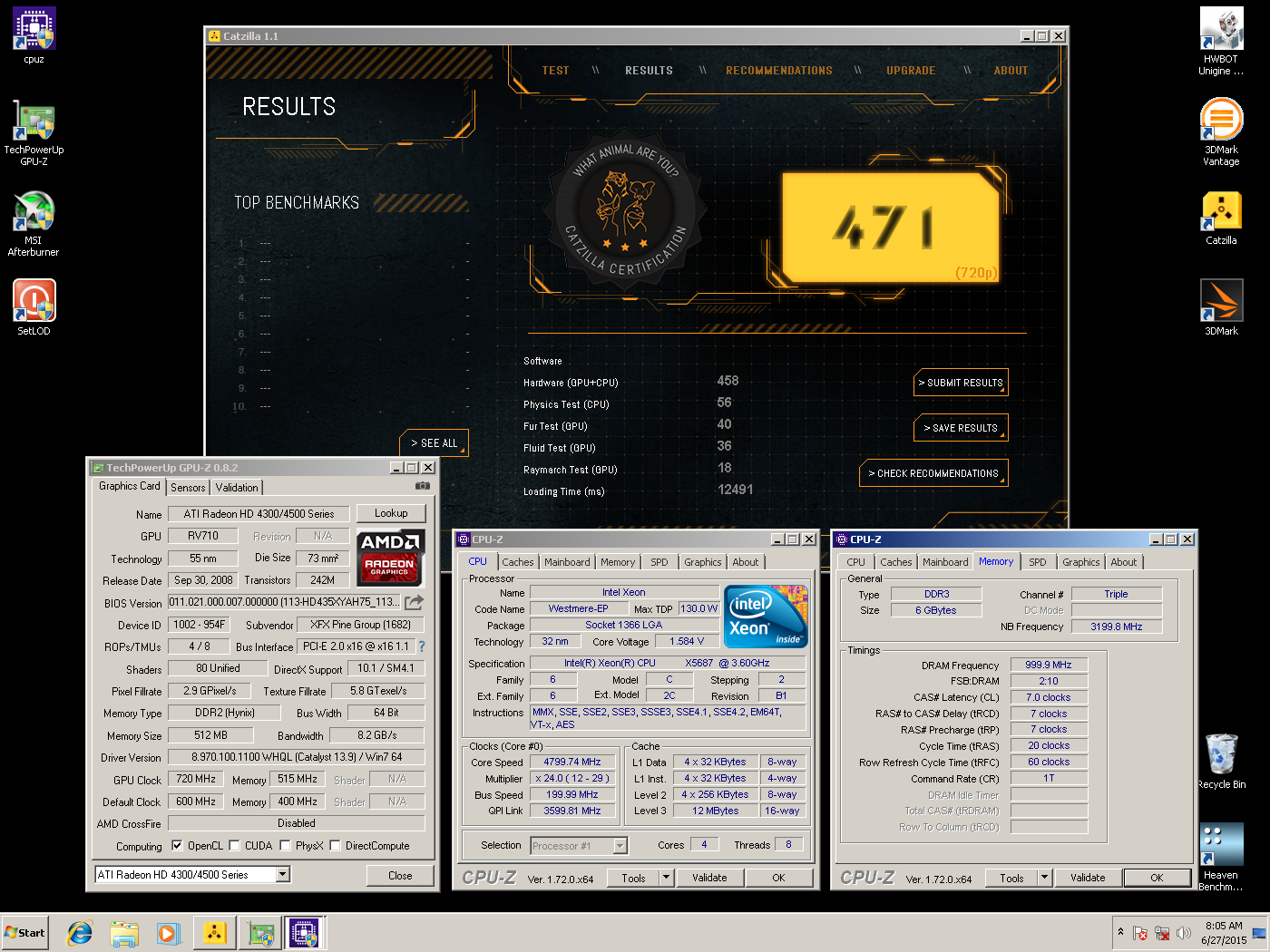
Task: Toggle the DirectCompute checkbox
Action: [x=335, y=846]
